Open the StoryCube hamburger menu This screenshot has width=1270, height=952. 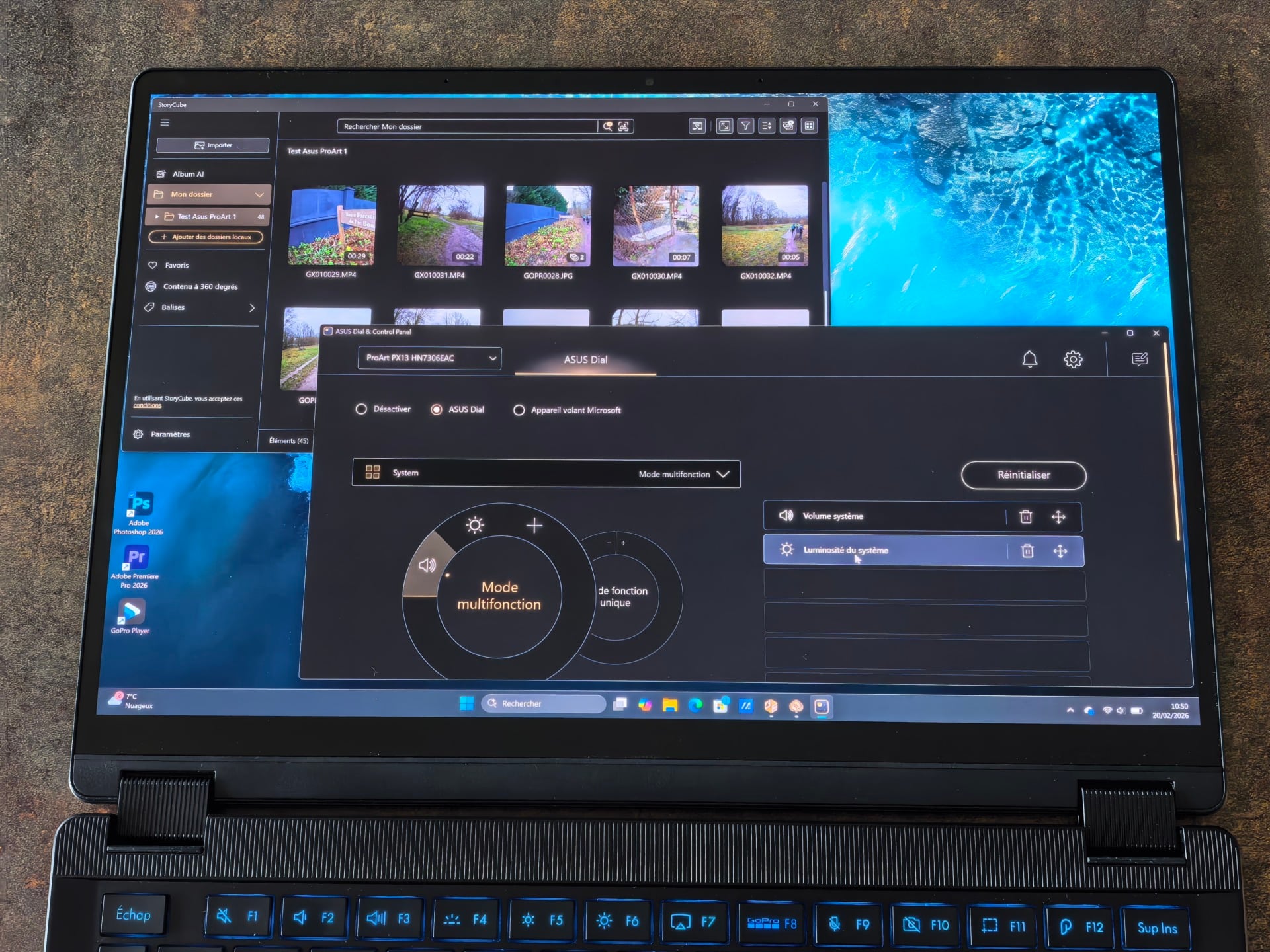click(x=165, y=122)
